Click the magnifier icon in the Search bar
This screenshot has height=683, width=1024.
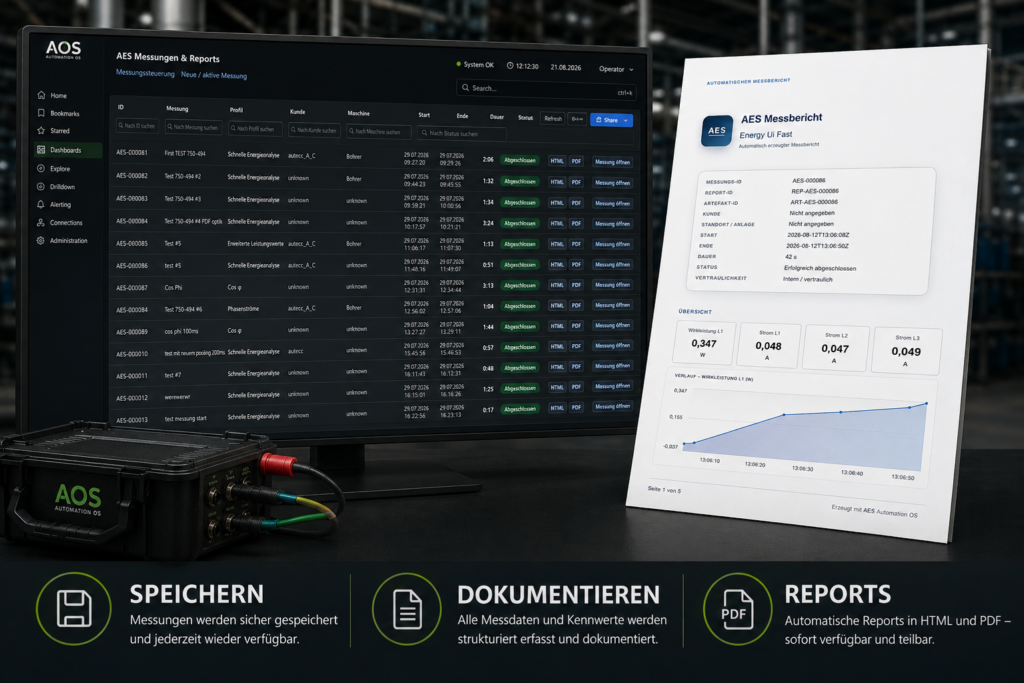(x=465, y=87)
